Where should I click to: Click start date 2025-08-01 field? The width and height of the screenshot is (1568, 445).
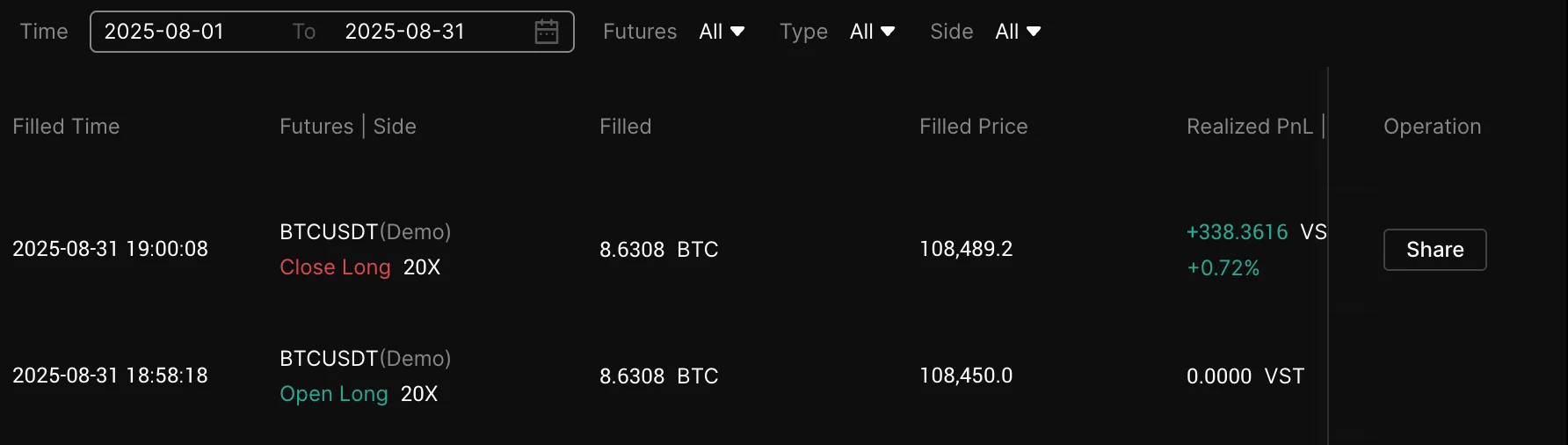coord(164,32)
